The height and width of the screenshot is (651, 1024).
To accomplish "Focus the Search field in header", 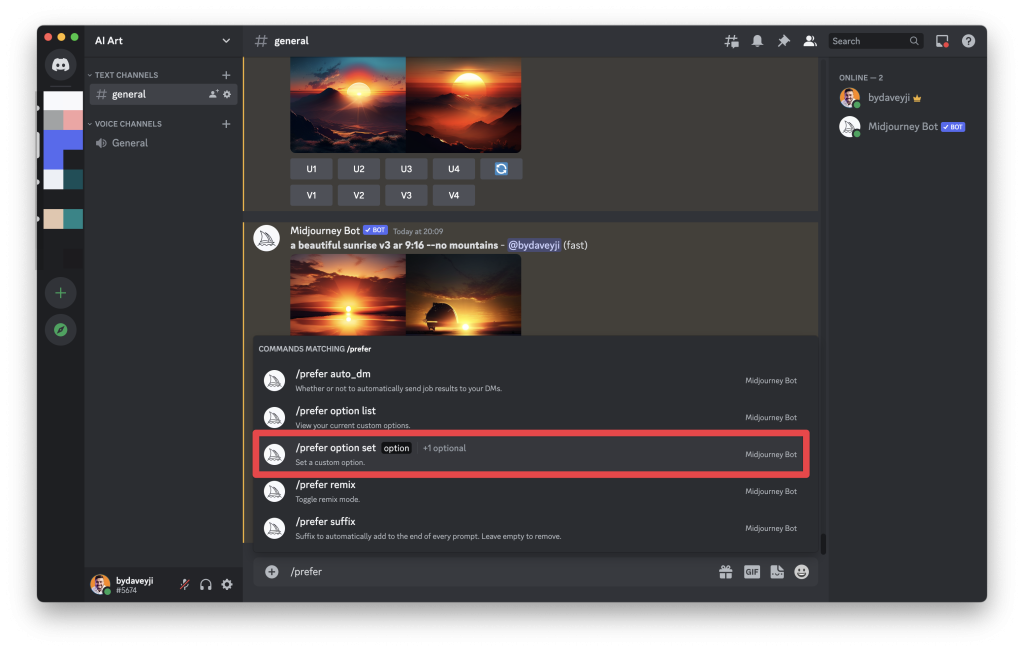I will pos(876,41).
